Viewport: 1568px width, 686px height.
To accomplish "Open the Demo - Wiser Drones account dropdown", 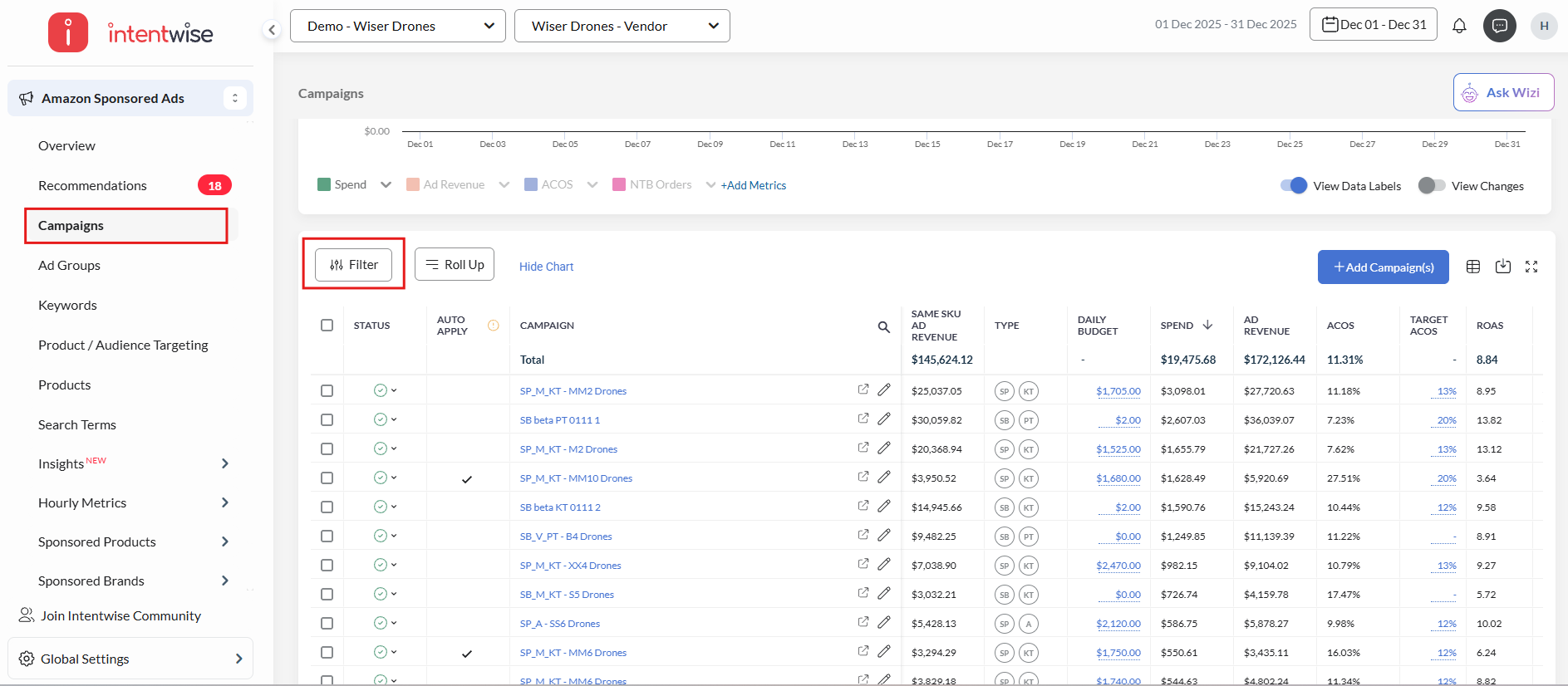I will (398, 27).
